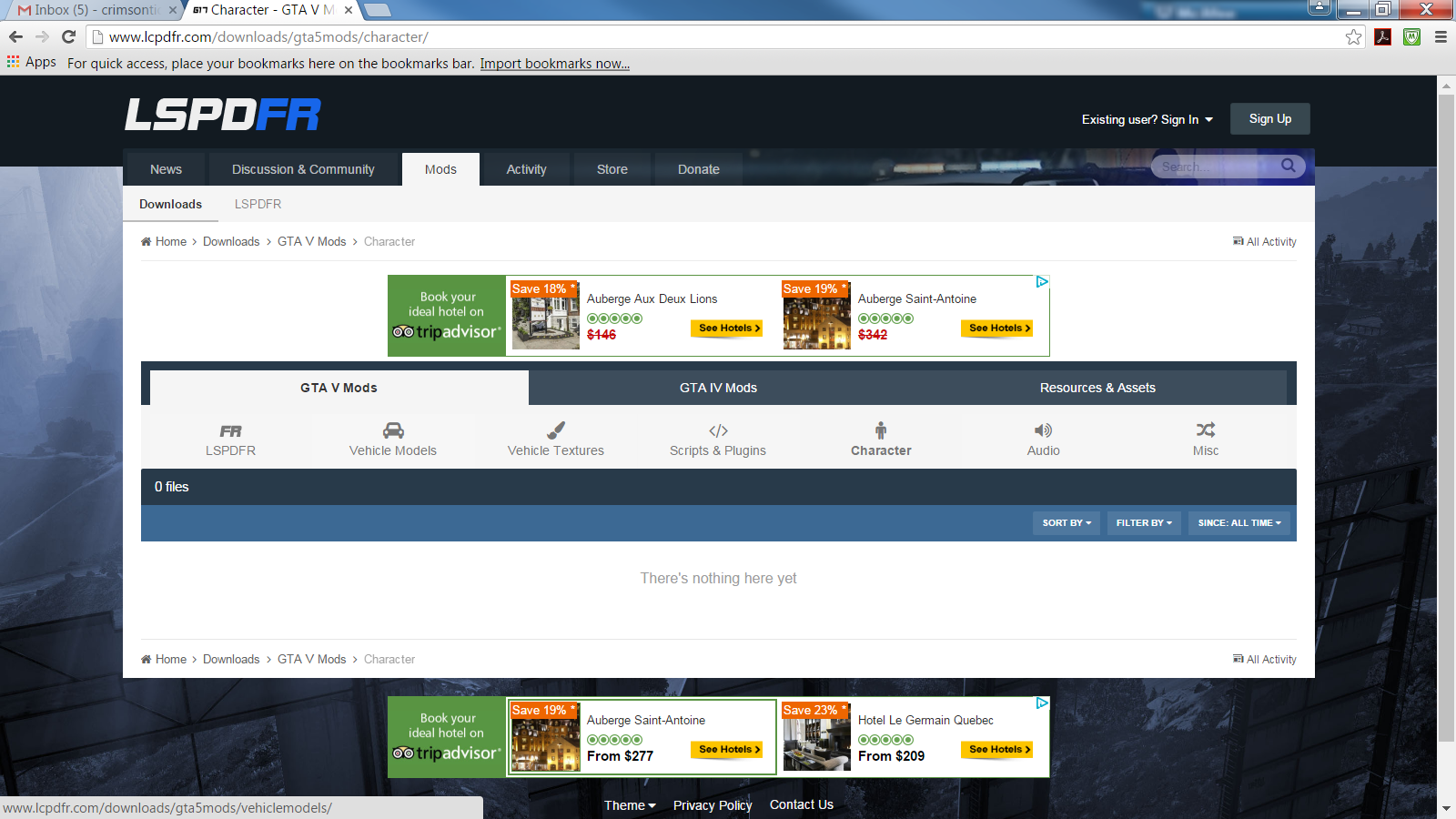
Task: Click See Hotels for Hotel Le Germain Quebec
Action: pyautogui.click(x=996, y=750)
